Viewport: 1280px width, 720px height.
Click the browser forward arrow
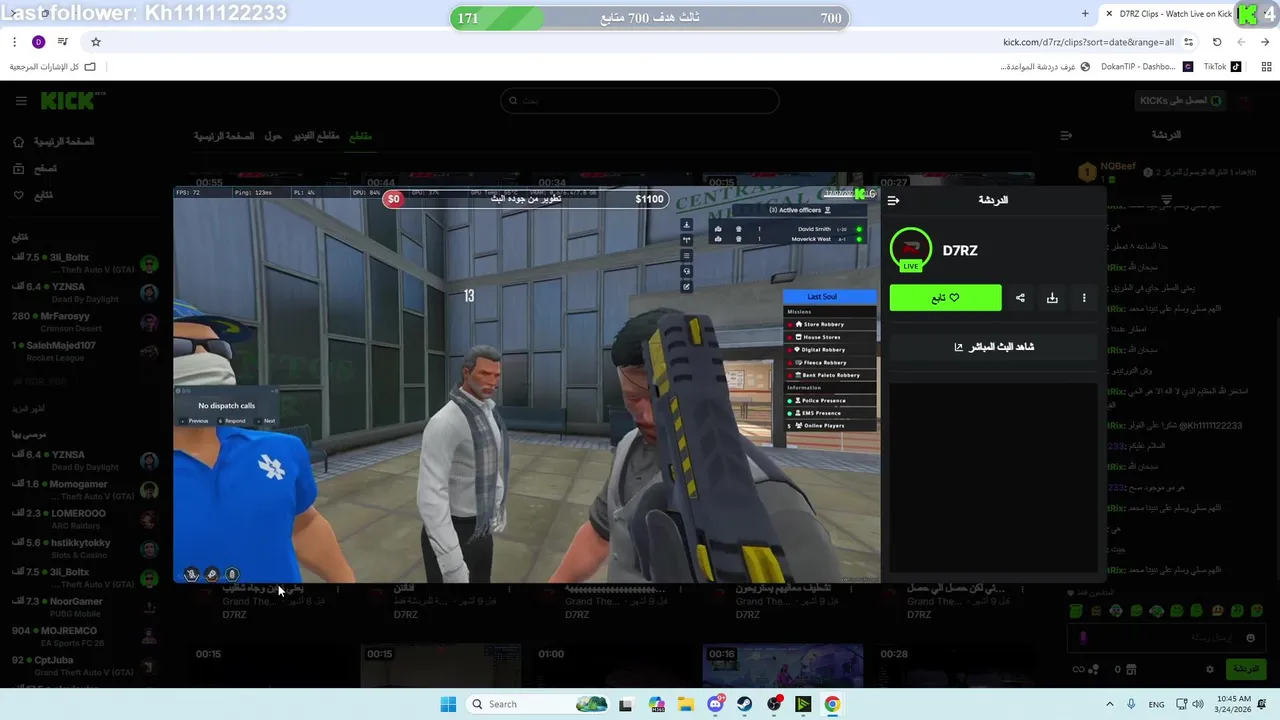click(x=1265, y=42)
